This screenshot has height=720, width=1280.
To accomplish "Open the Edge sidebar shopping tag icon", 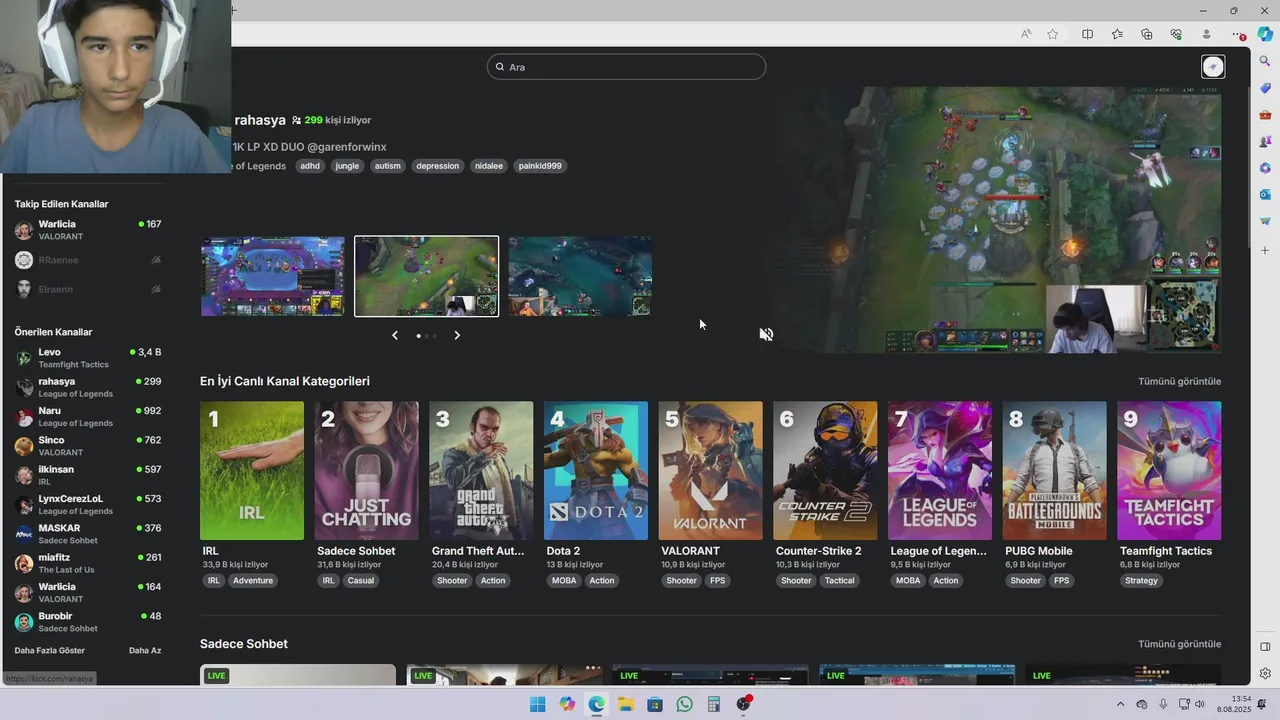I will point(1265,88).
